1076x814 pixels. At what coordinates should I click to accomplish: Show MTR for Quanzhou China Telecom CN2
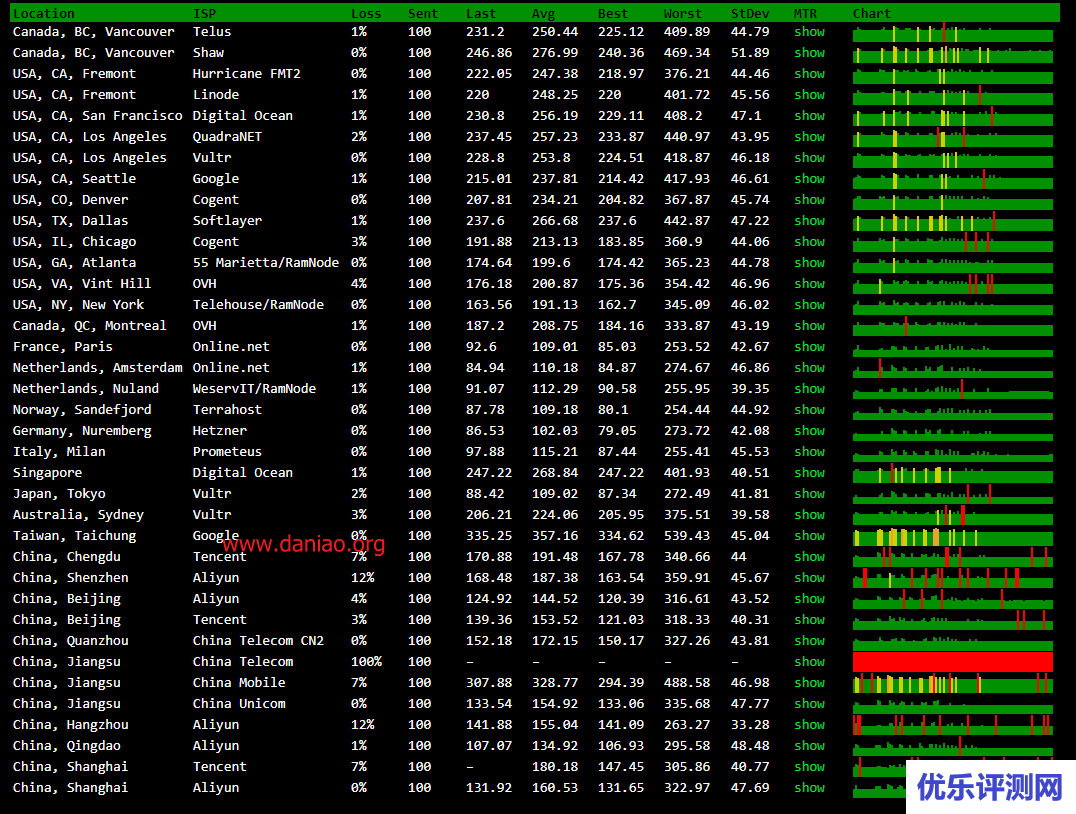point(809,641)
